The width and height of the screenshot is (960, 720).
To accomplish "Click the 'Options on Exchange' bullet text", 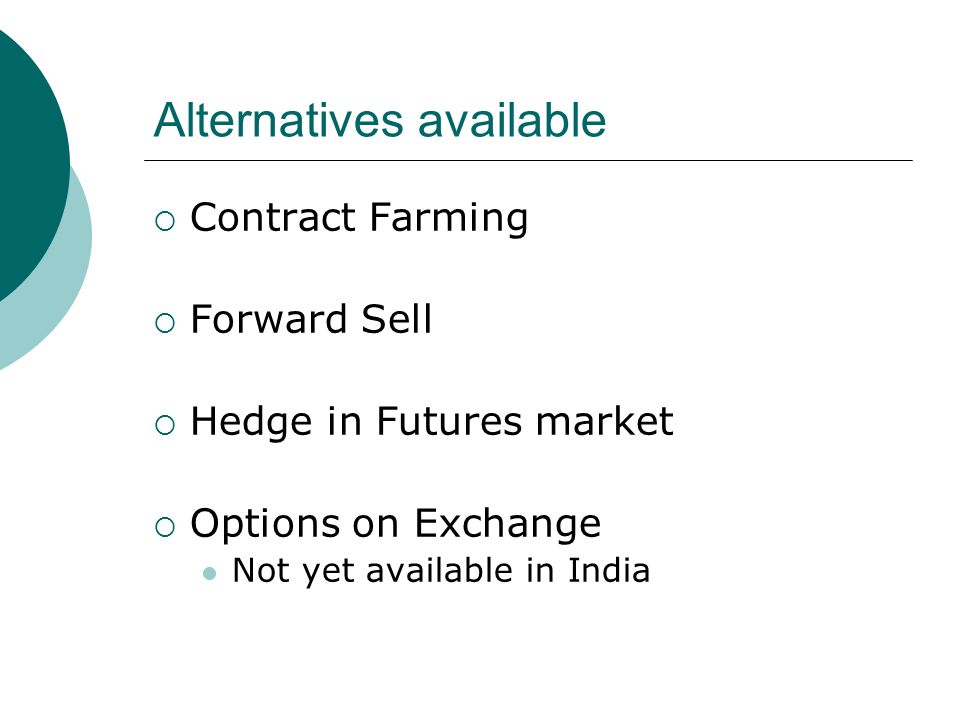I will click(396, 525).
